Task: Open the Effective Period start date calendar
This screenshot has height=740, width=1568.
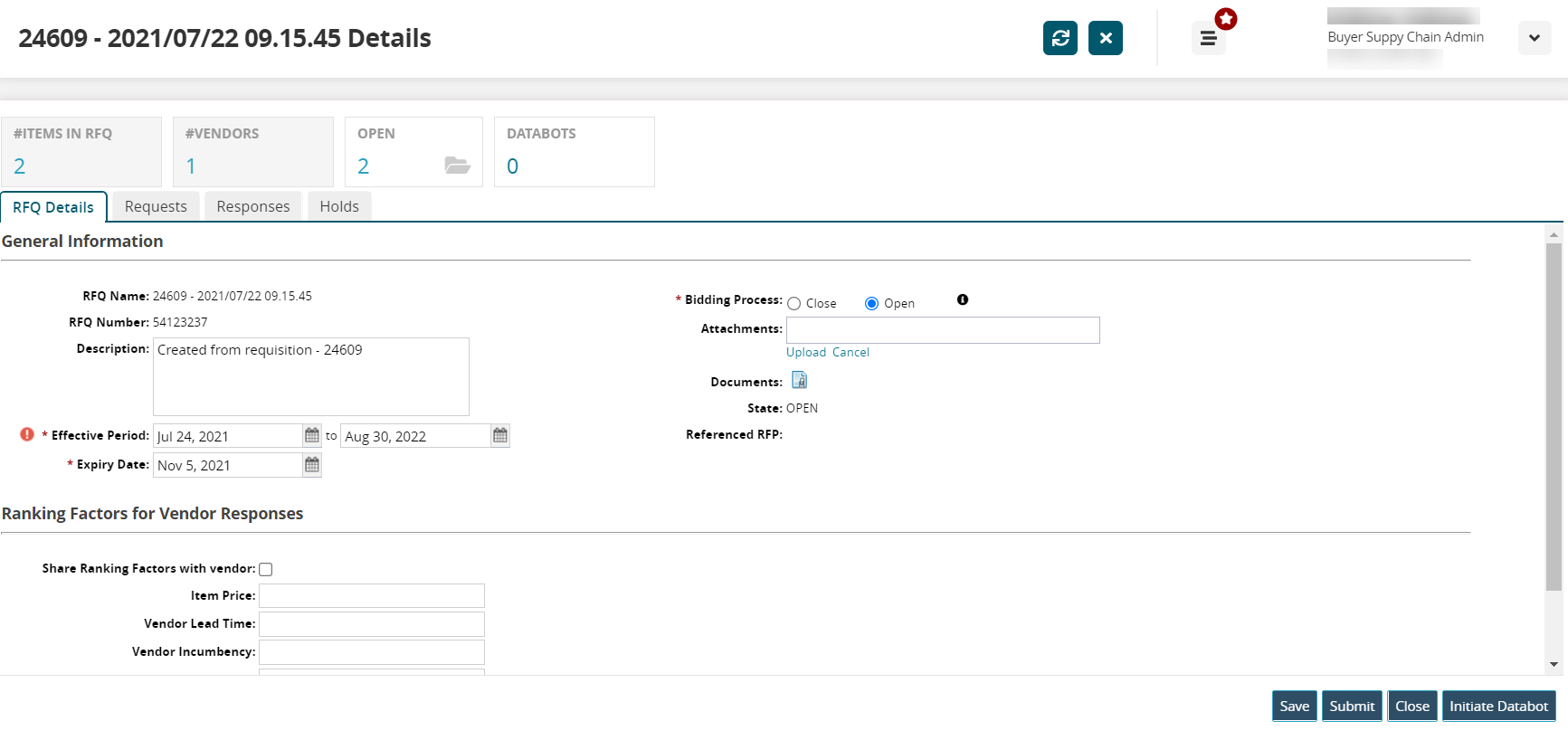Action: click(312, 435)
